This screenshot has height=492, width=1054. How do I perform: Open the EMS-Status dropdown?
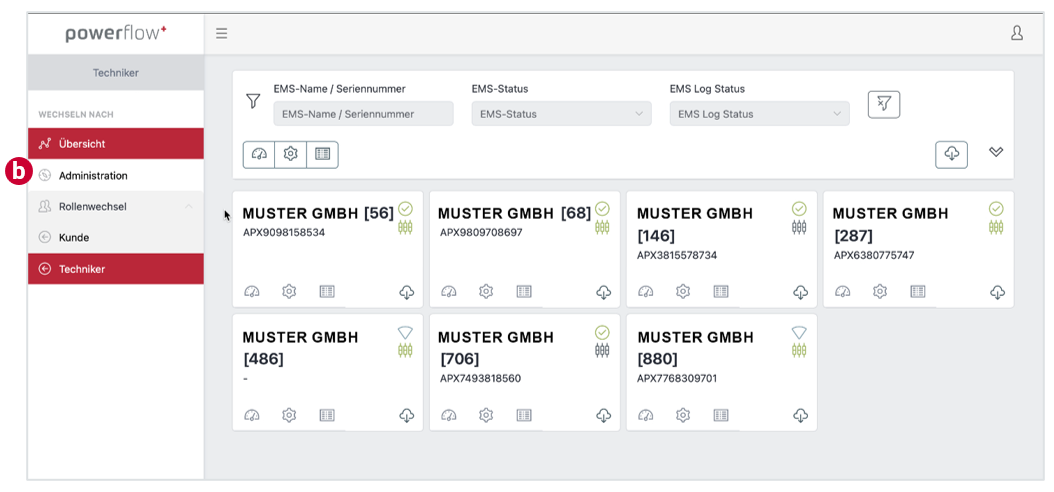561,114
